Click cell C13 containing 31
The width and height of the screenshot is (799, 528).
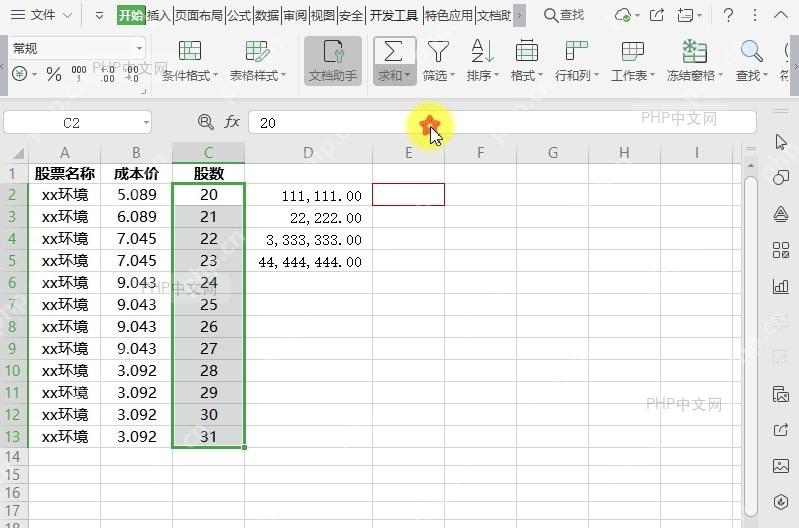(208, 437)
